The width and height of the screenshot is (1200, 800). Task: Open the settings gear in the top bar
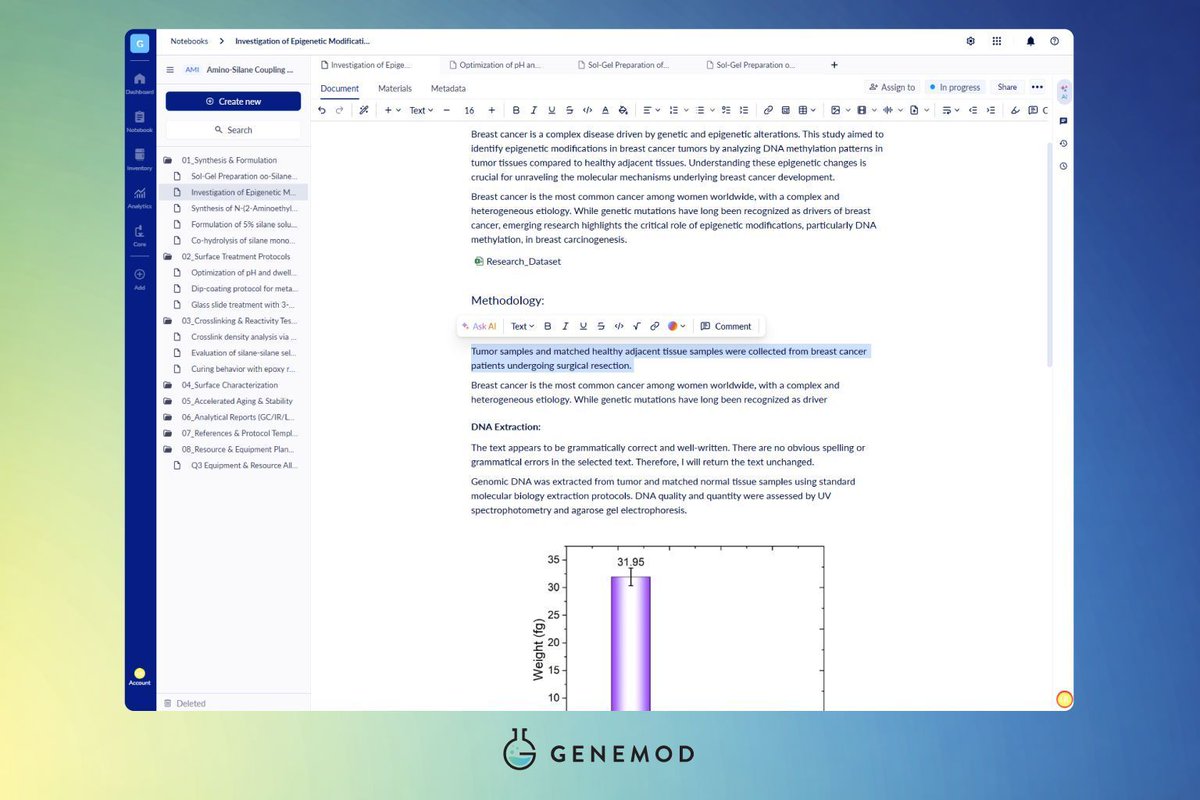(x=970, y=41)
